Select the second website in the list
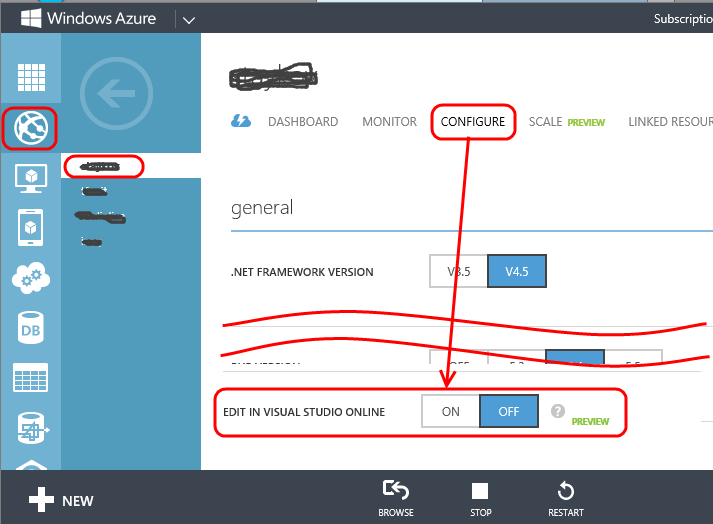The image size is (713, 524). tap(95, 191)
